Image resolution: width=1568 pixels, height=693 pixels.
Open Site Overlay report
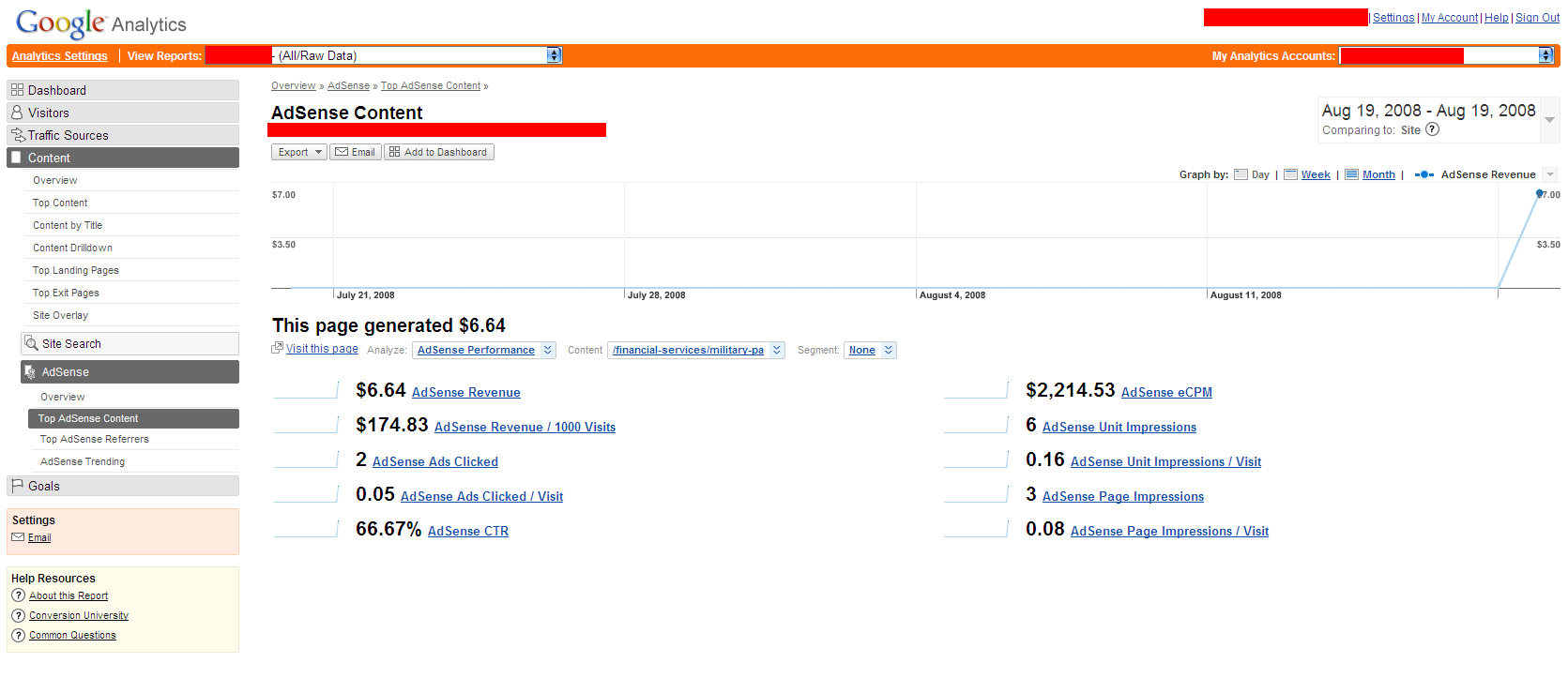60,315
